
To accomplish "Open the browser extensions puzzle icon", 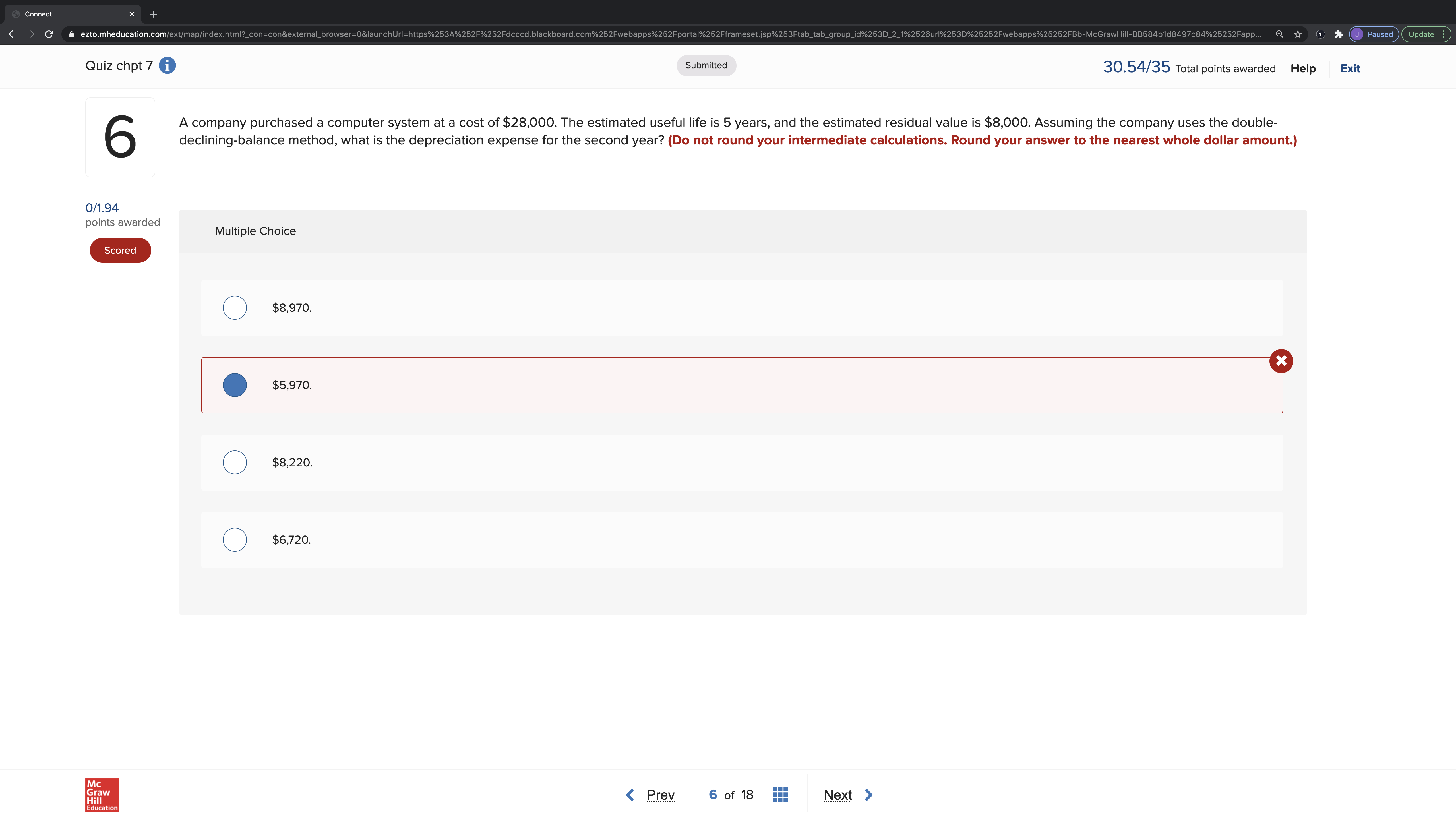I will pos(1339,34).
